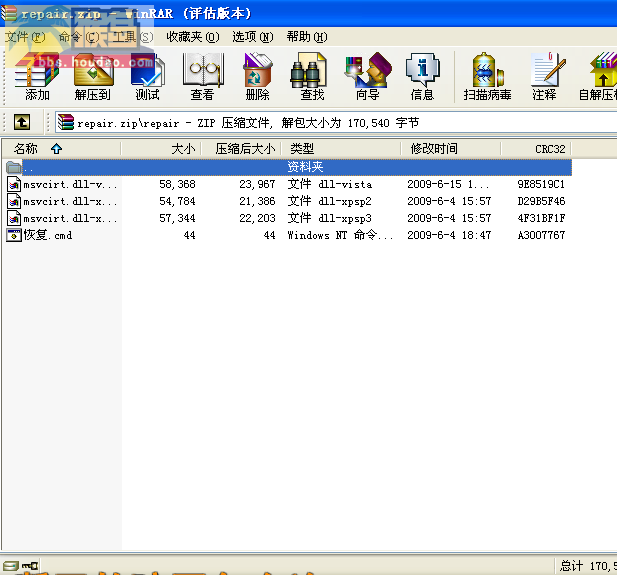This screenshot has height=575, width=617.
Task: Click CRC32 value D29B5F46
Action: click(541, 201)
